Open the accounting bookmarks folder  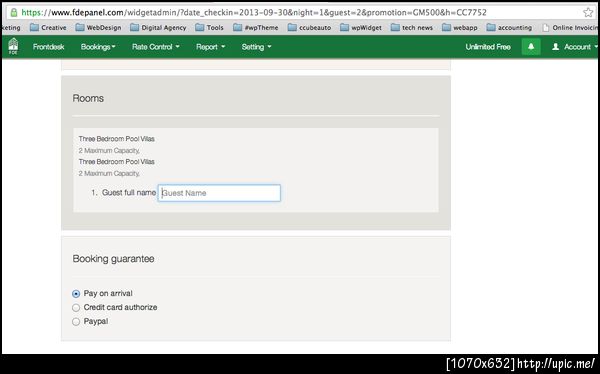(x=509, y=28)
